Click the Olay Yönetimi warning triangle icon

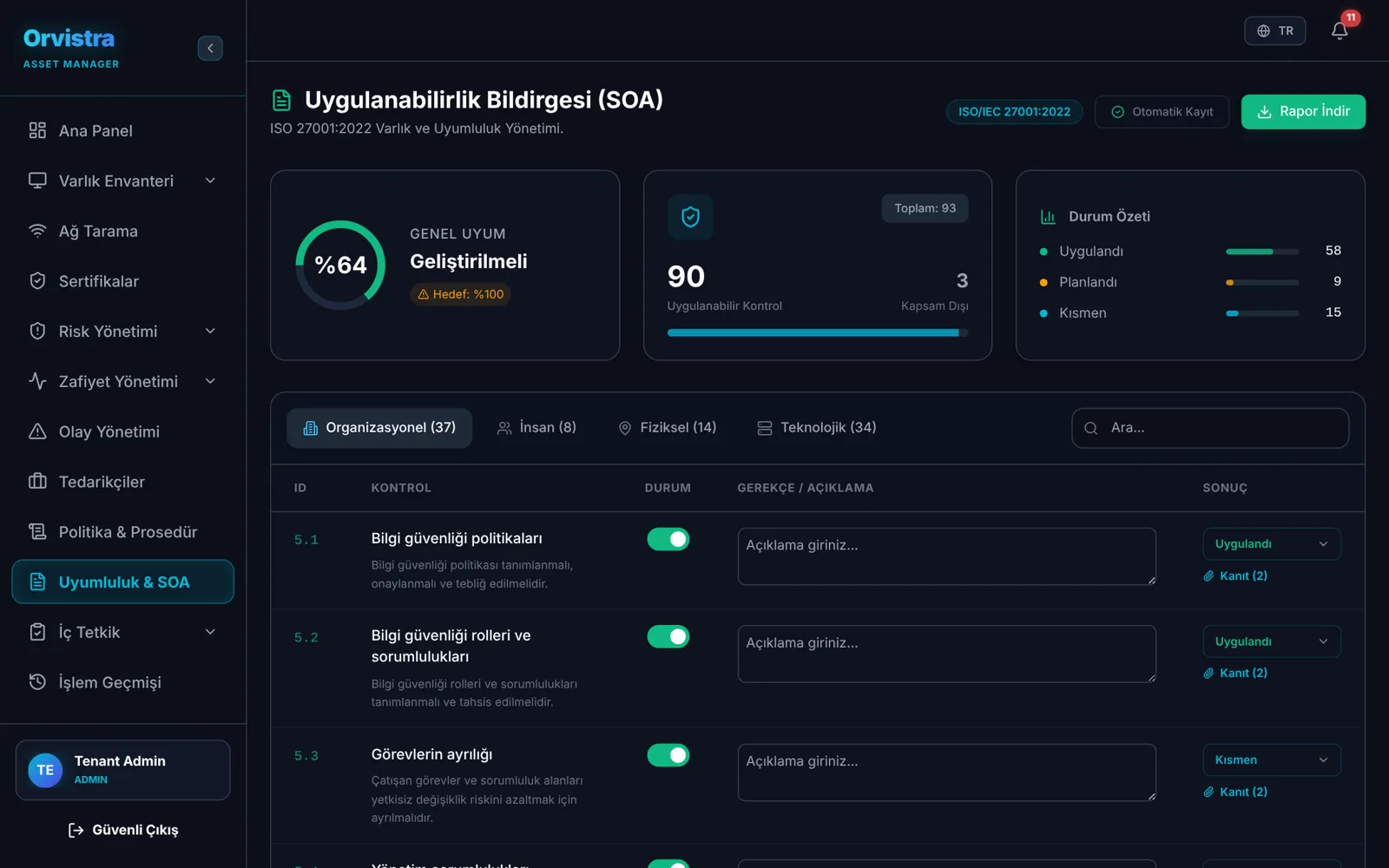pyautogui.click(x=37, y=431)
